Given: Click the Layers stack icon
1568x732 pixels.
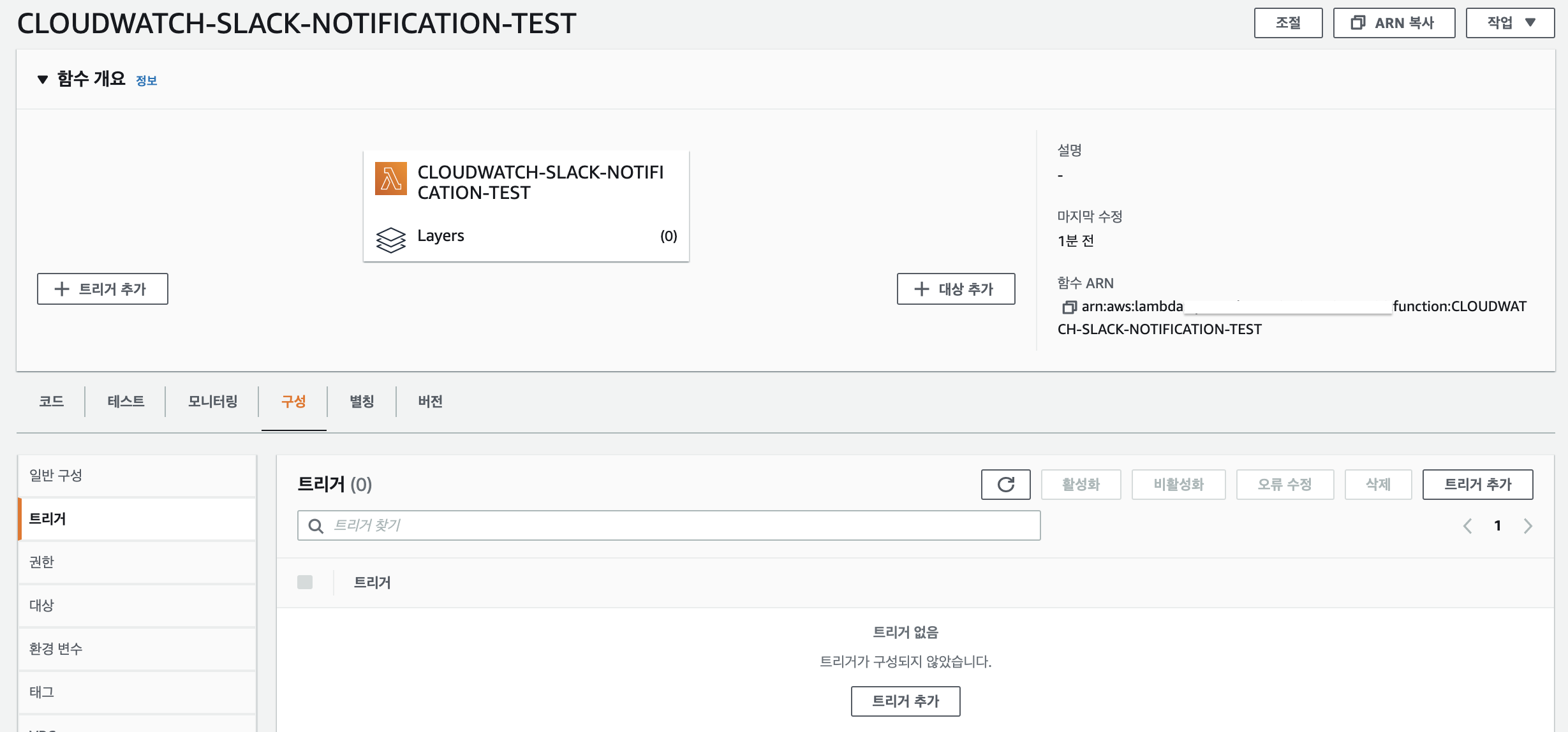Looking at the screenshot, I should (390, 240).
